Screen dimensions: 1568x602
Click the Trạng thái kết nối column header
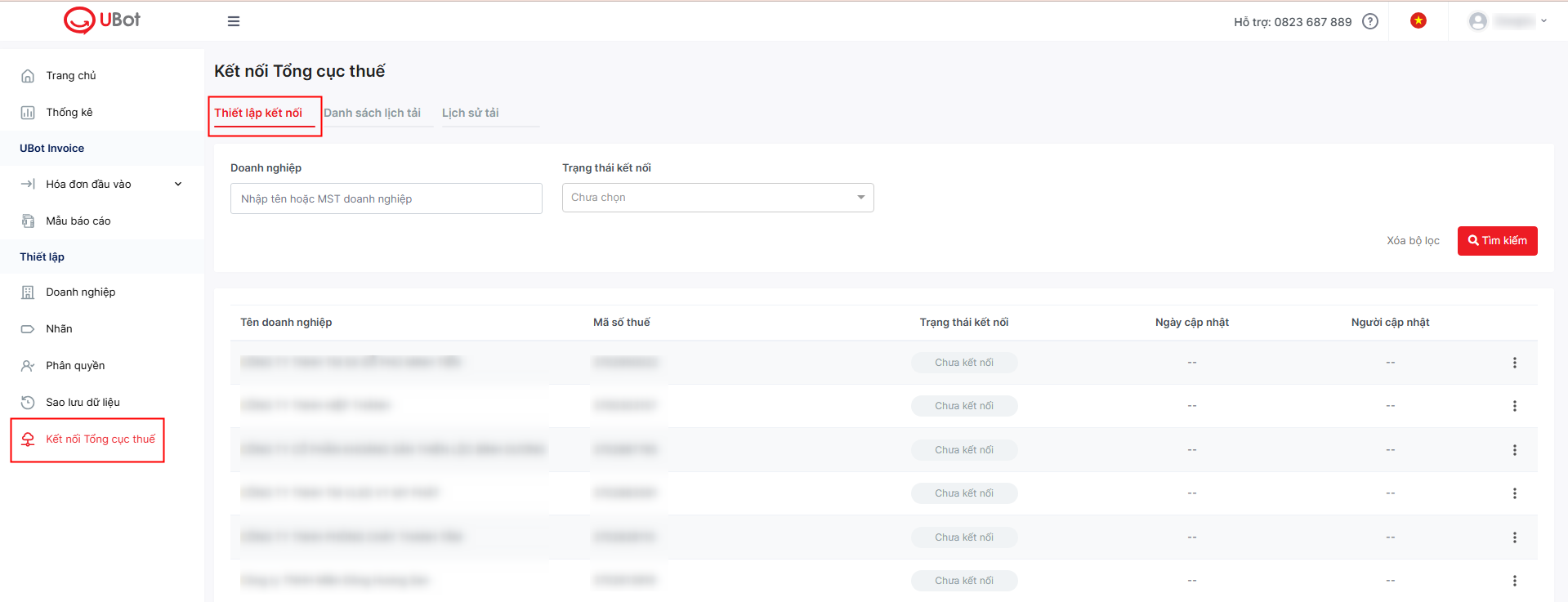point(964,322)
